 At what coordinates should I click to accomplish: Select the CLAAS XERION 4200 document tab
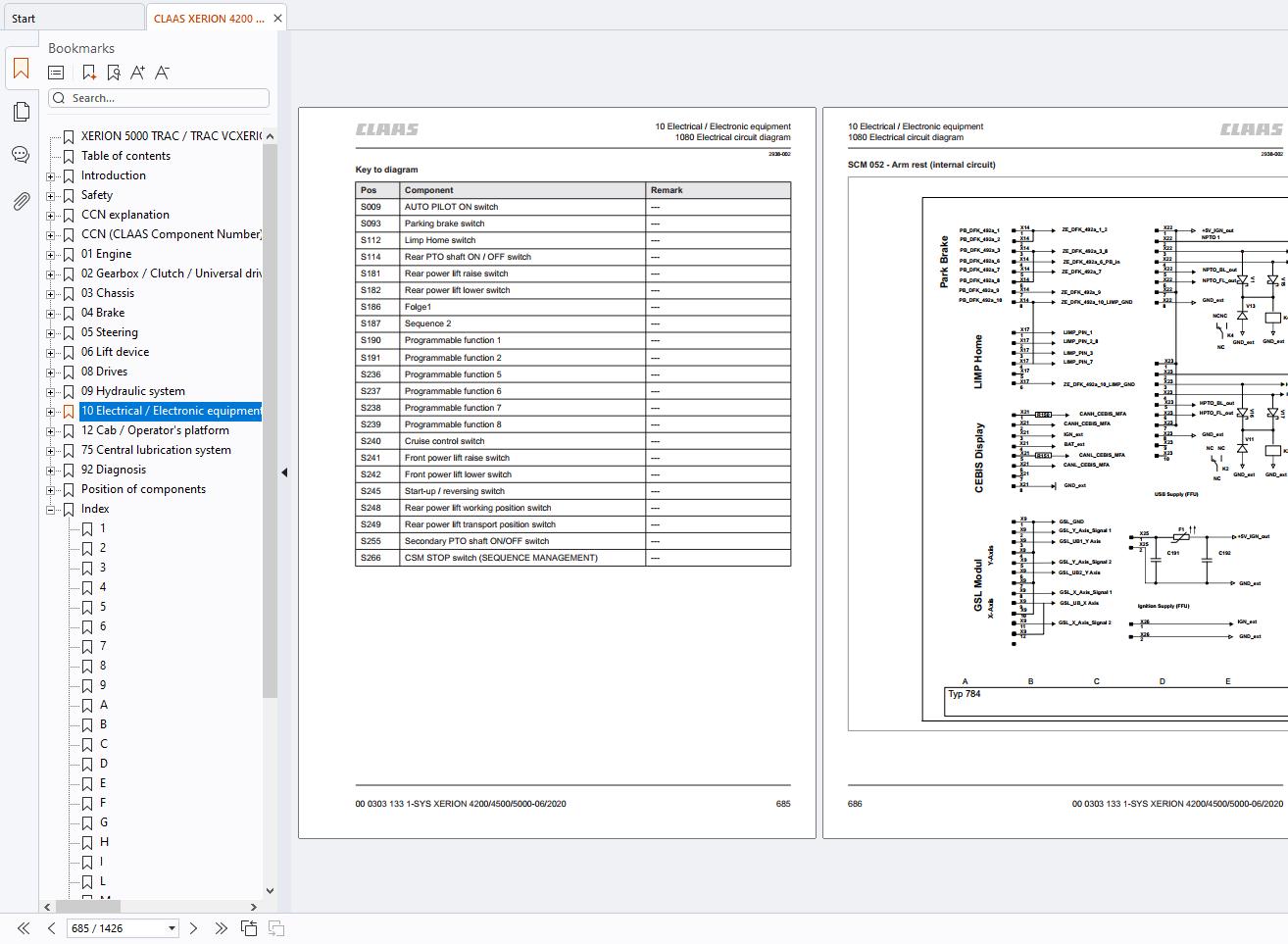click(x=208, y=19)
